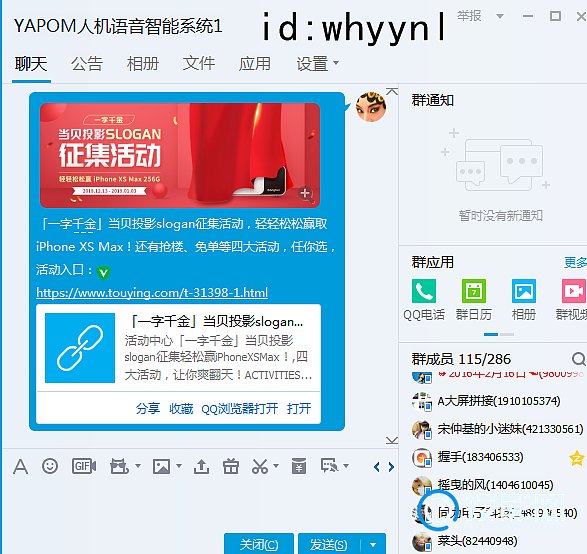Screen dimensions: 587x554
Task: Expand the screenshot scissors dropdown arrow
Action: pyautogui.click(x=276, y=466)
